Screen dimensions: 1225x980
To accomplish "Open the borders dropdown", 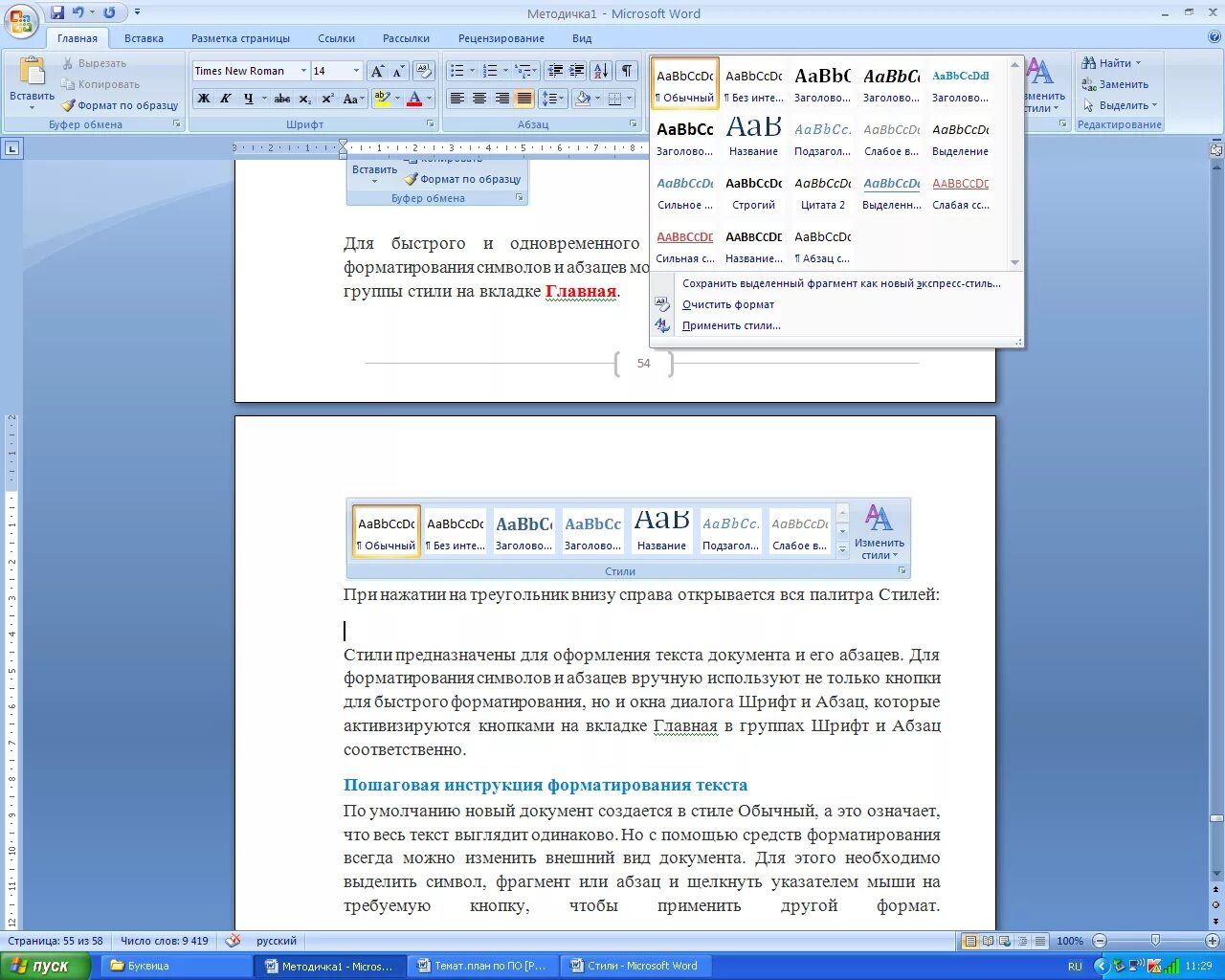I will click(x=630, y=98).
